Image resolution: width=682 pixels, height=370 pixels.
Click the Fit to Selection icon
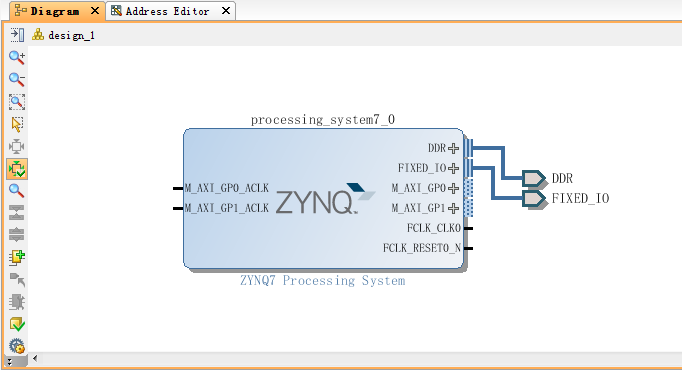pyautogui.click(x=17, y=147)
